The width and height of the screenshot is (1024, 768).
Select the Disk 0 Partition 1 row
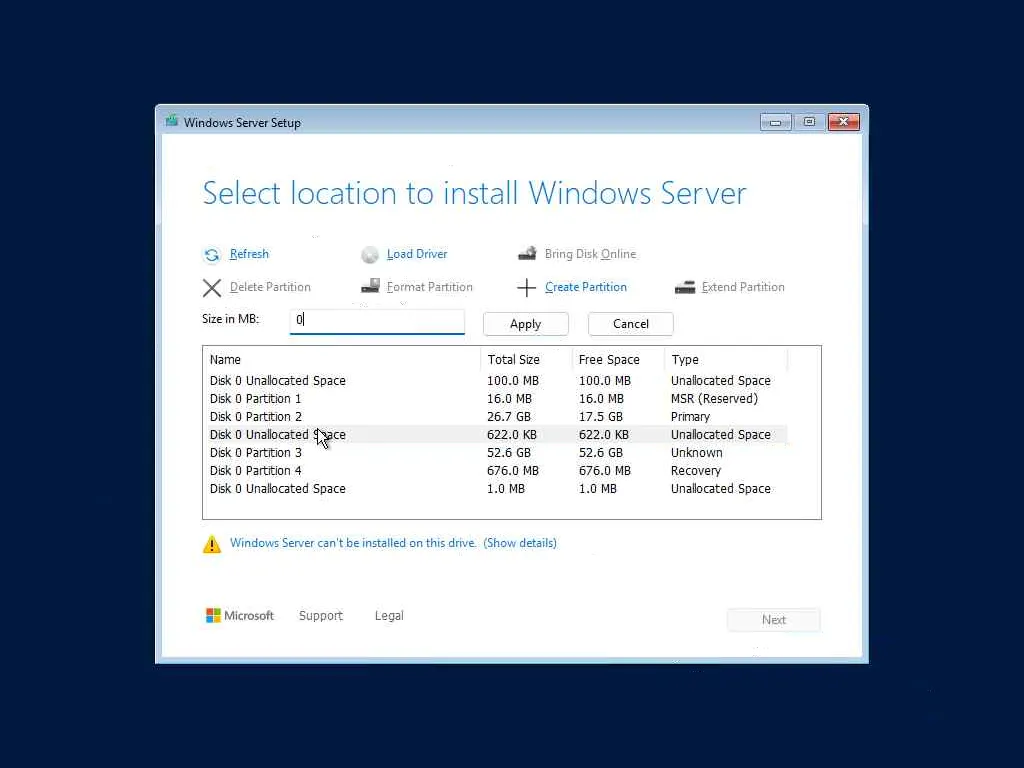tap(498, 398)
